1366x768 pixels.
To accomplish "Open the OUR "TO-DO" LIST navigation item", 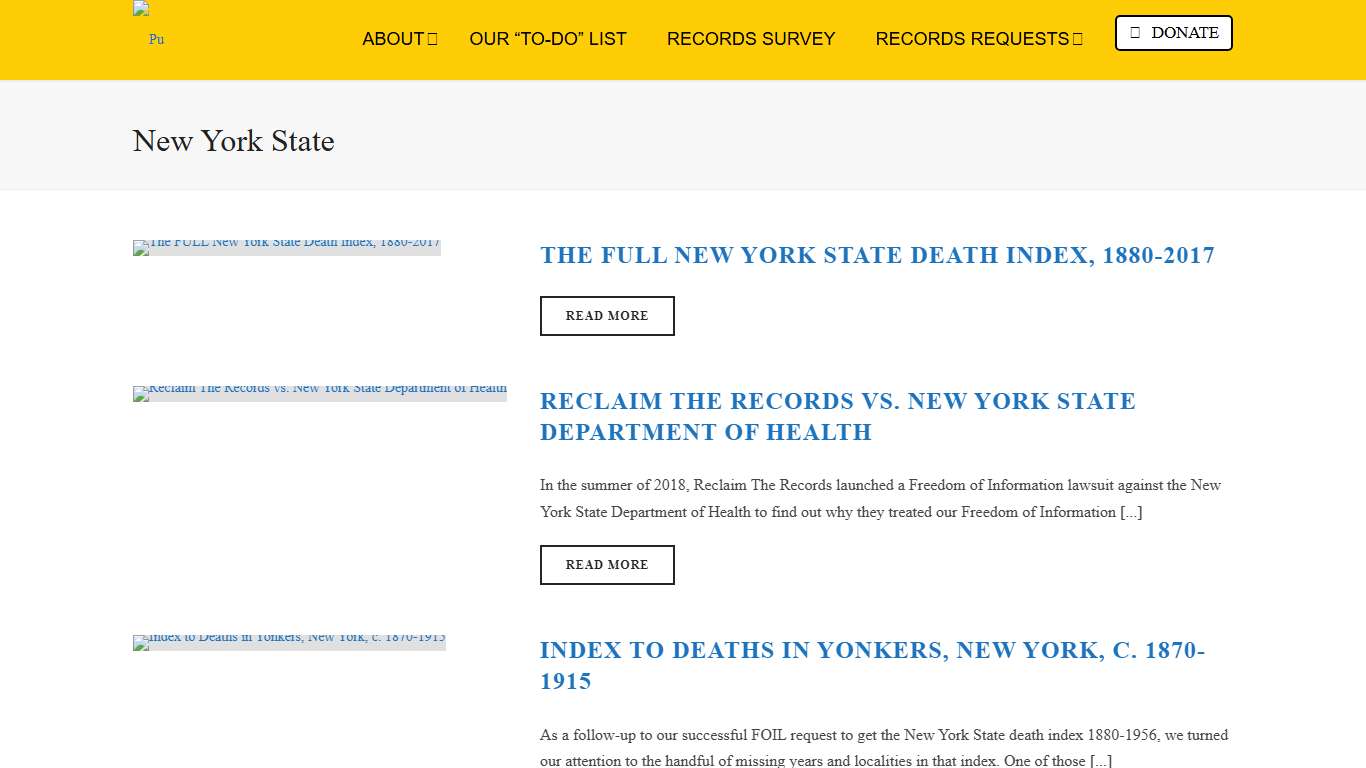I will tap(548, 39).
